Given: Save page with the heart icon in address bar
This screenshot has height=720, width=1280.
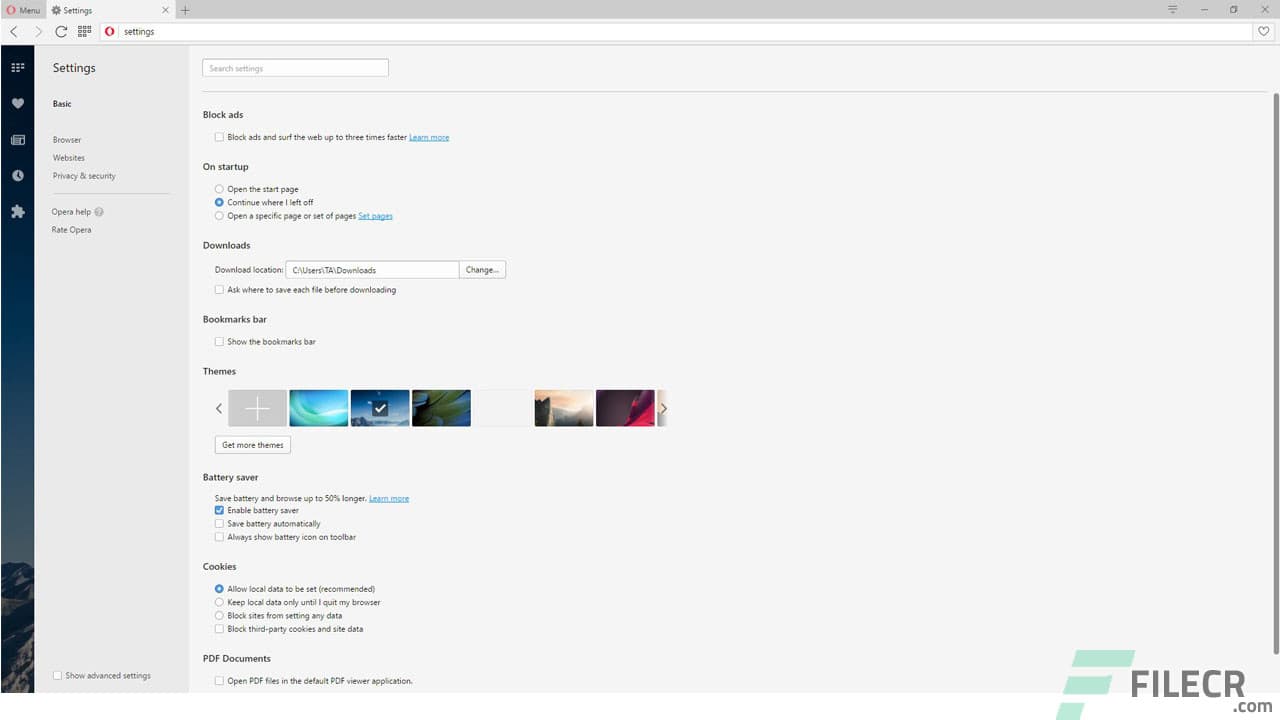Looking at the screenshot, I should coord(1263,31).
